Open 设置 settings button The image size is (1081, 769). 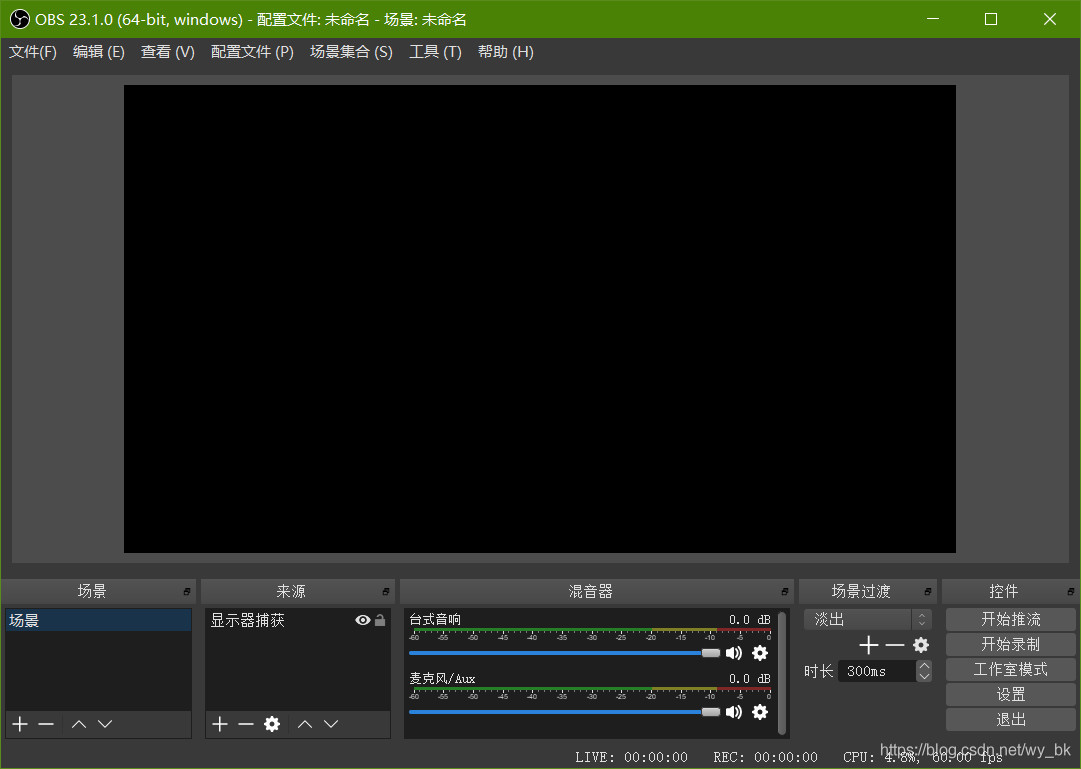tap(1011, 695)
